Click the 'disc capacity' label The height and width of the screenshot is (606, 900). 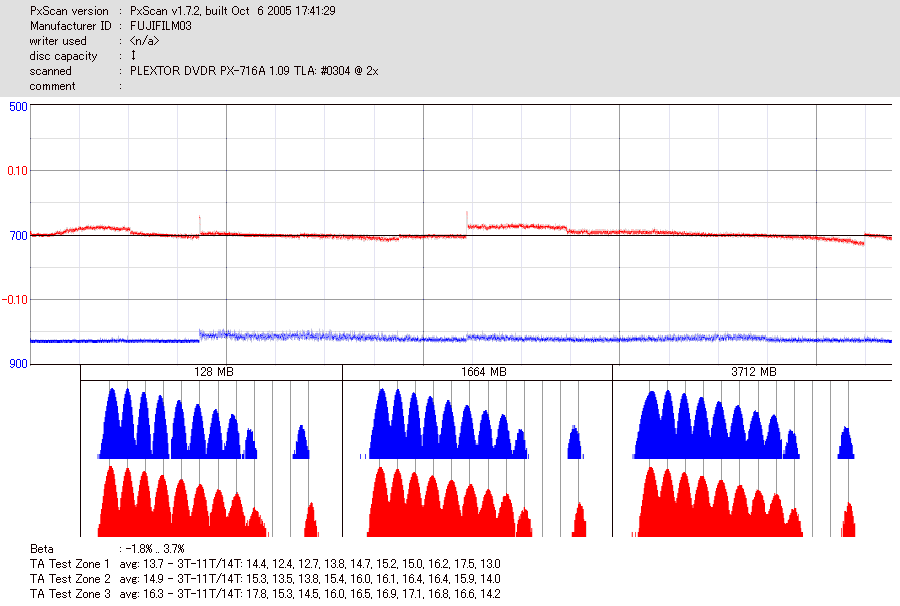tap(63, 56)
